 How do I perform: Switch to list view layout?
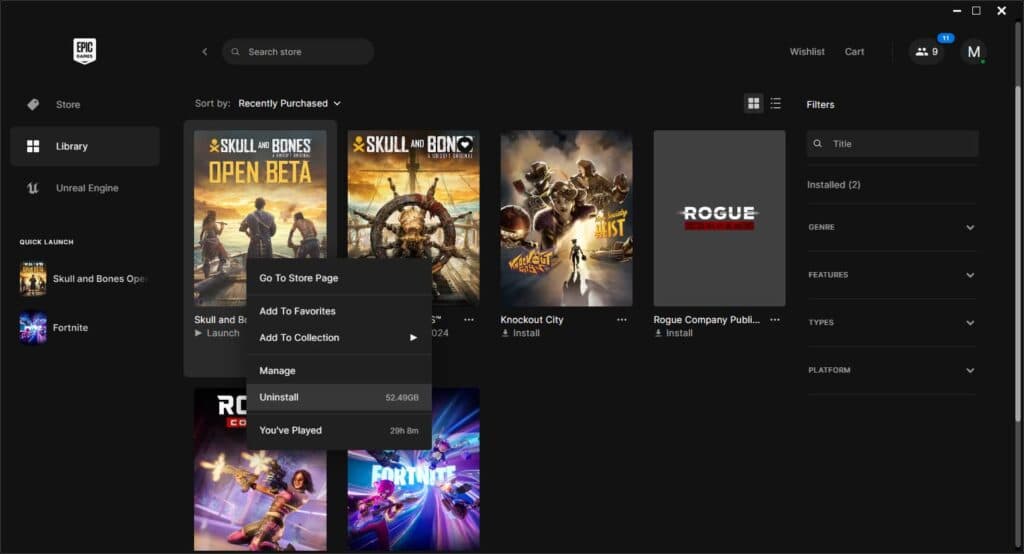pyautogui.click(x=776, y=103)
